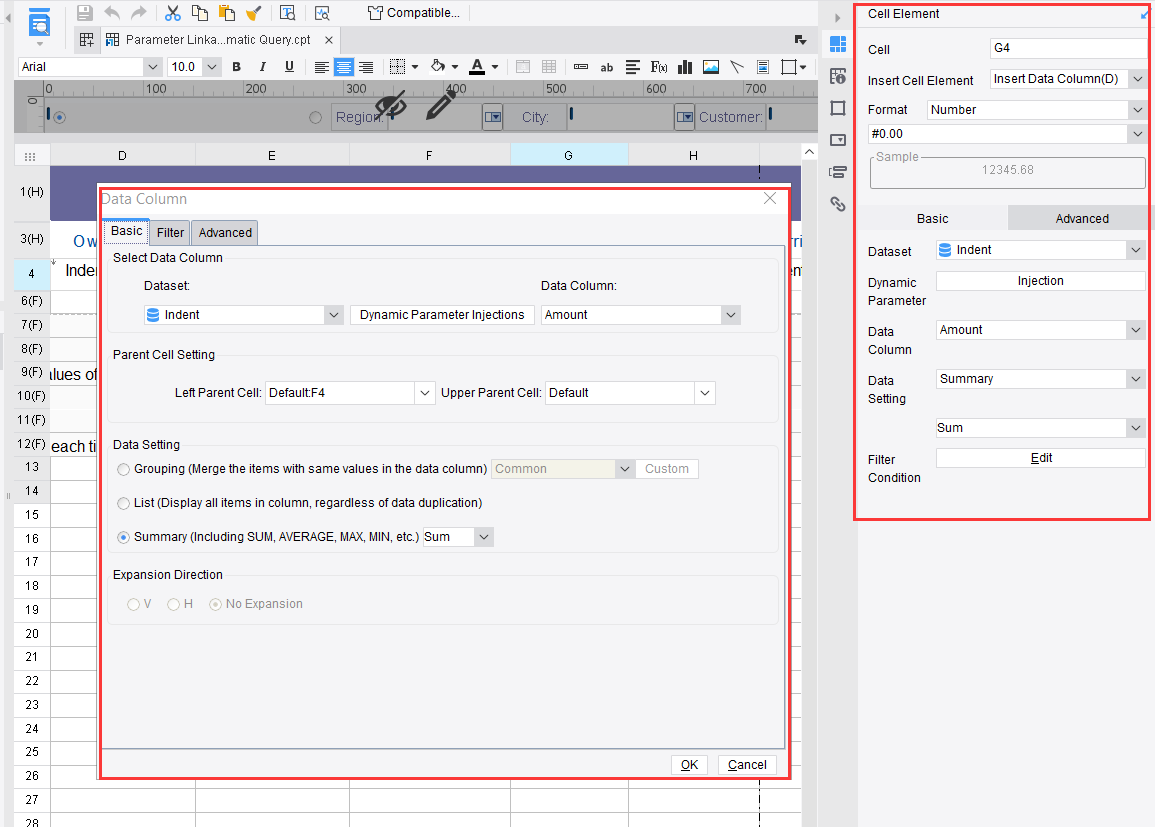Click the OK button in Data Column dialog

click(689, 764)
